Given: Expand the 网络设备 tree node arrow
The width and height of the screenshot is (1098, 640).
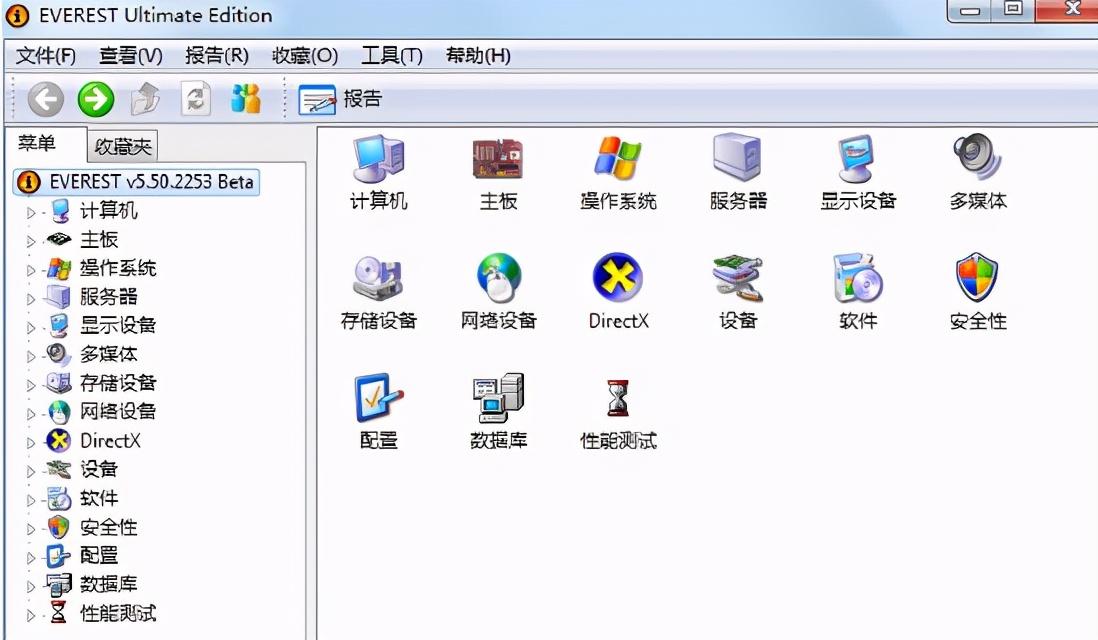Looking at the screenshot, I should click(30, 413).
